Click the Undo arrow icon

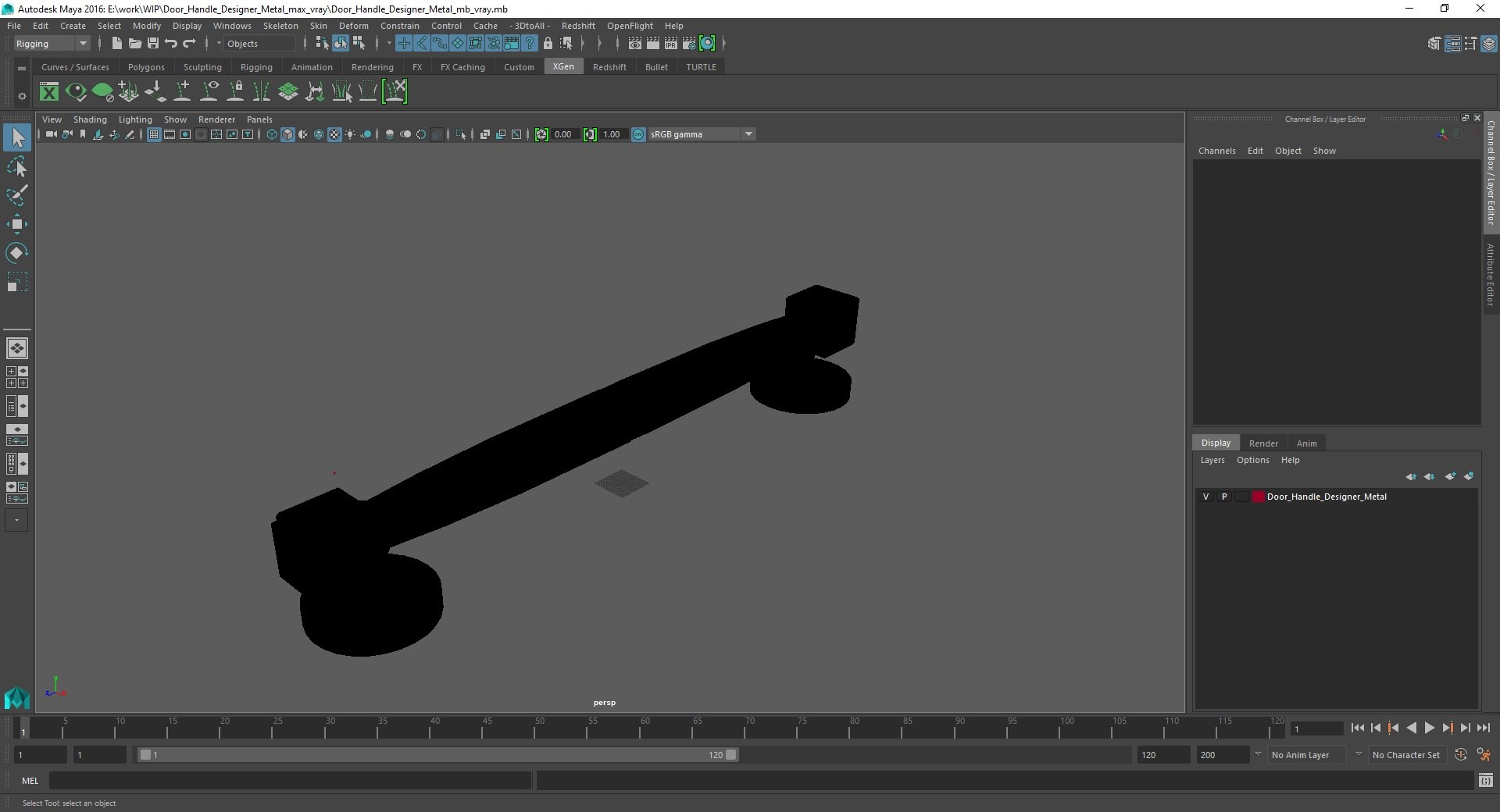pos(171,44)
